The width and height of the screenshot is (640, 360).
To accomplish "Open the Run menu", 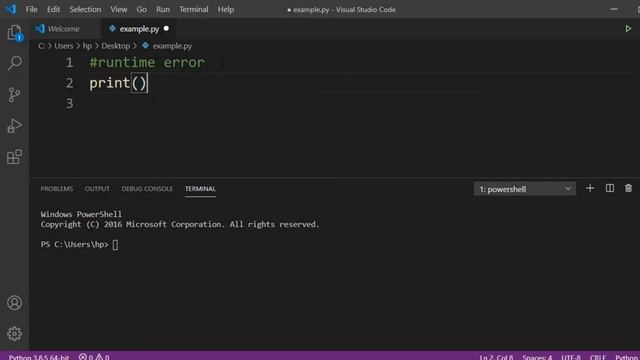I will (163, 9).
